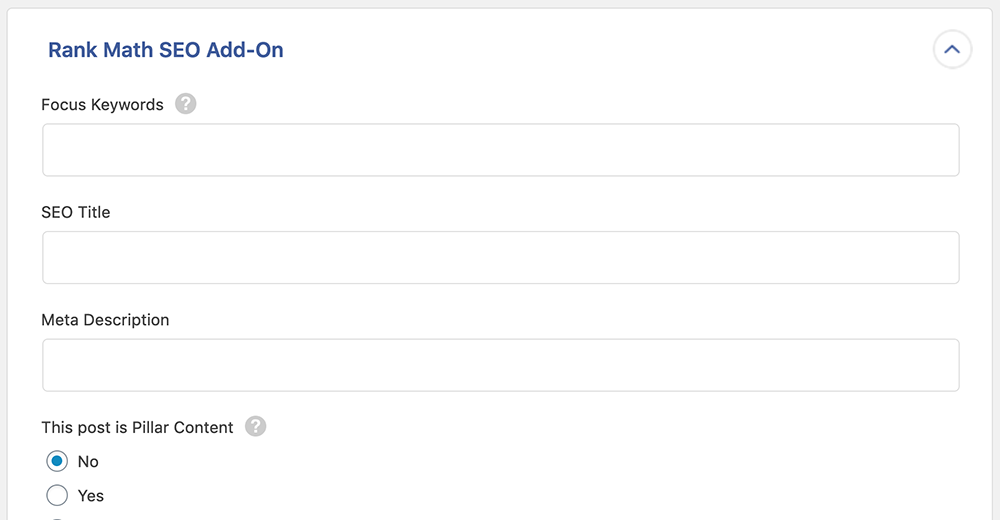Collapse the Rank Math SEO Add-On panel
This screenshot has height=520, width=1000.
(x=952, y=49)
